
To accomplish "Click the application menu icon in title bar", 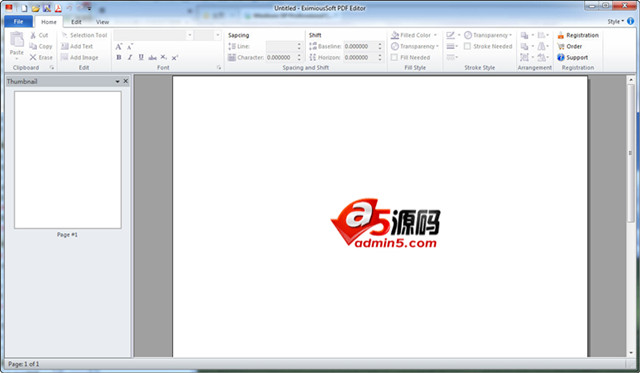I will pyautogui.click(x=9, y=8).
